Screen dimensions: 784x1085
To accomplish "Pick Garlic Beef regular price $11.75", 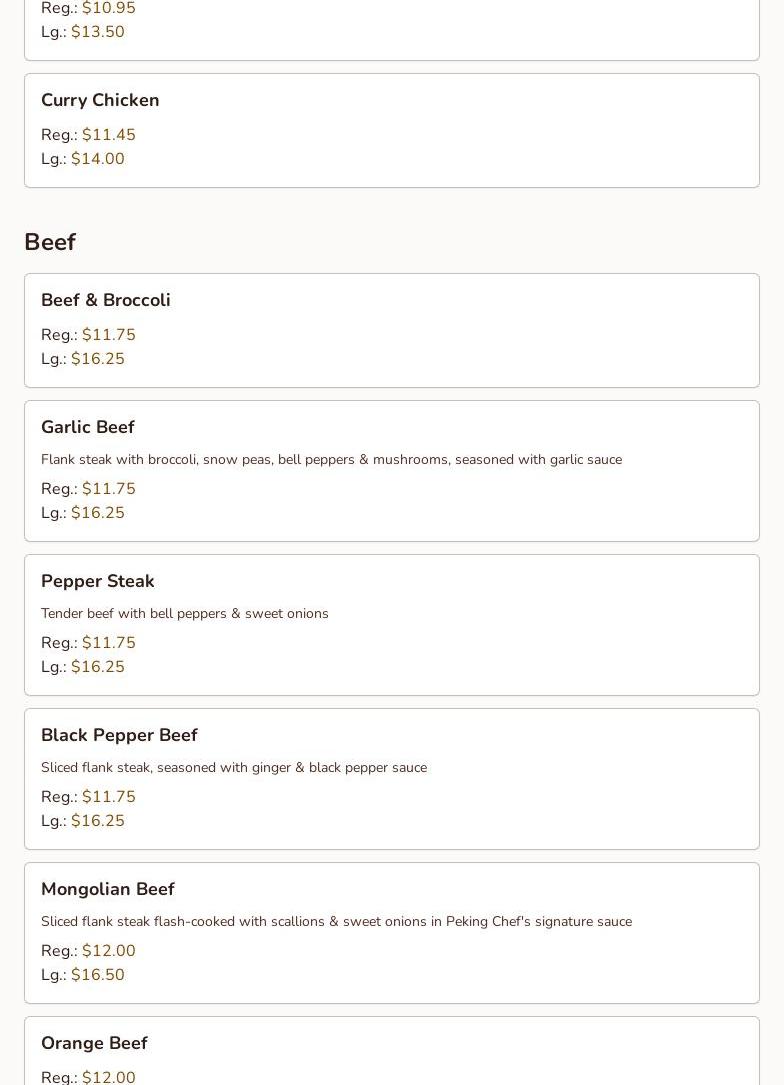I will tap(108, 489).
